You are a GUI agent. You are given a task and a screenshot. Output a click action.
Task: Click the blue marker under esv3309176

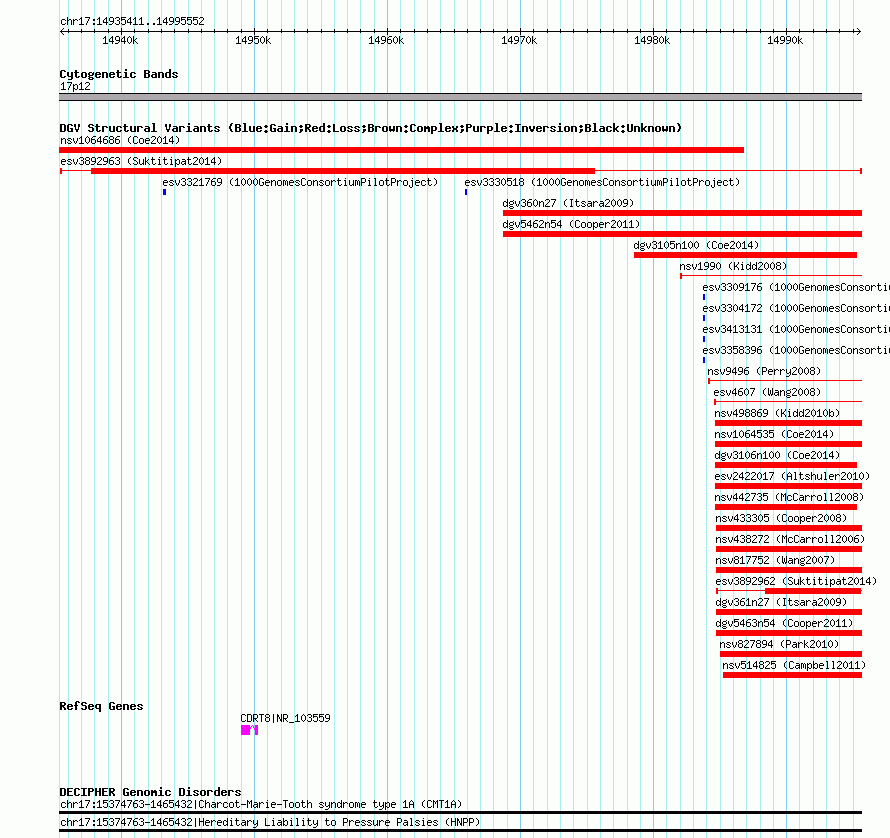coord(704,297)
